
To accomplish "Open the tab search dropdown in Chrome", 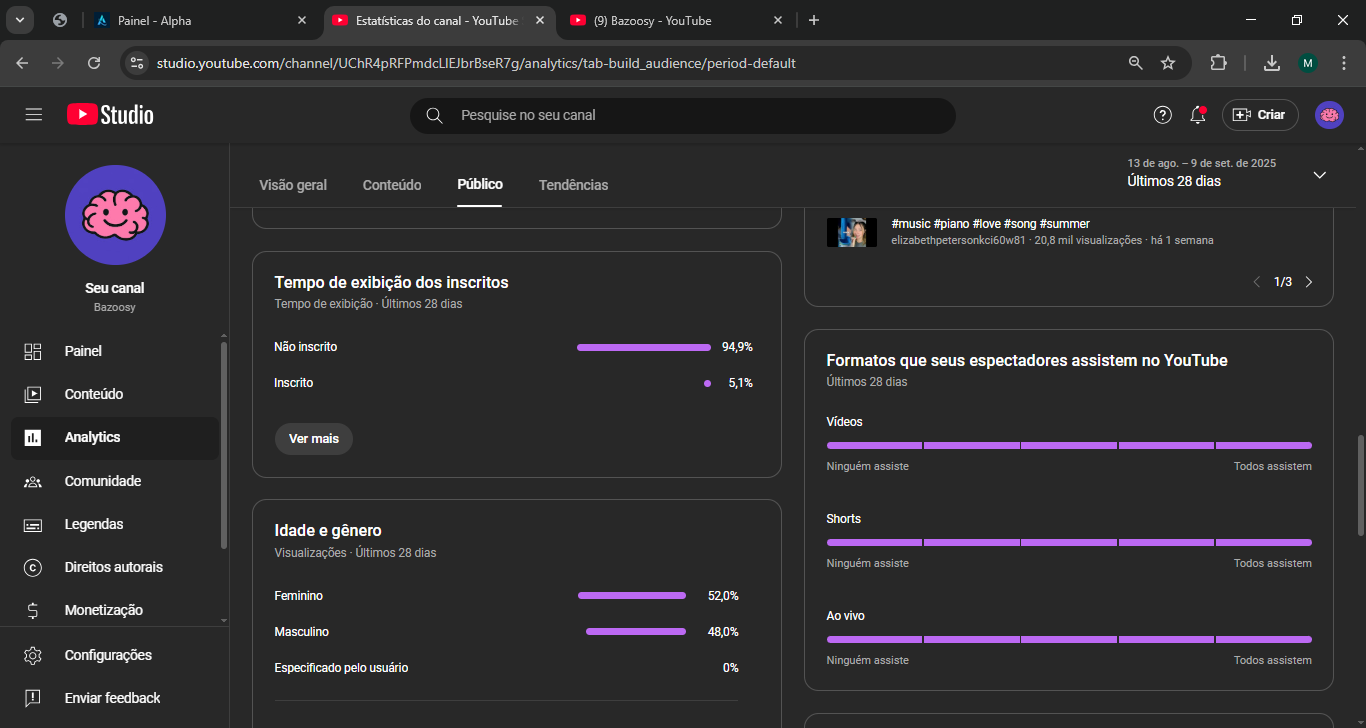I will pyautogui.click(x=20, y=20).
